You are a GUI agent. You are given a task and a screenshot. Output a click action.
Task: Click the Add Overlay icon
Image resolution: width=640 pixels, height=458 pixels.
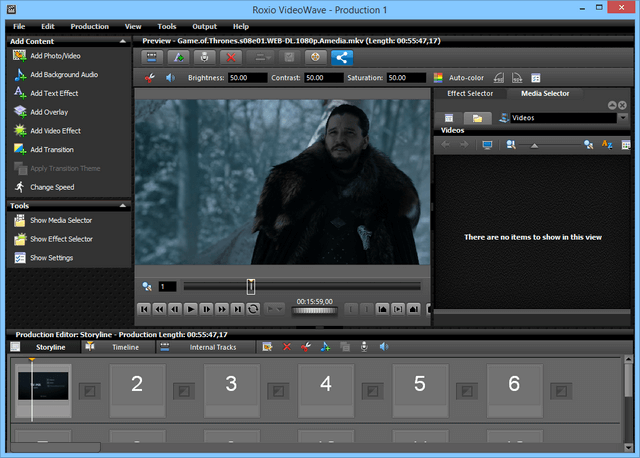pyautogui.click(x=20, y=112)
